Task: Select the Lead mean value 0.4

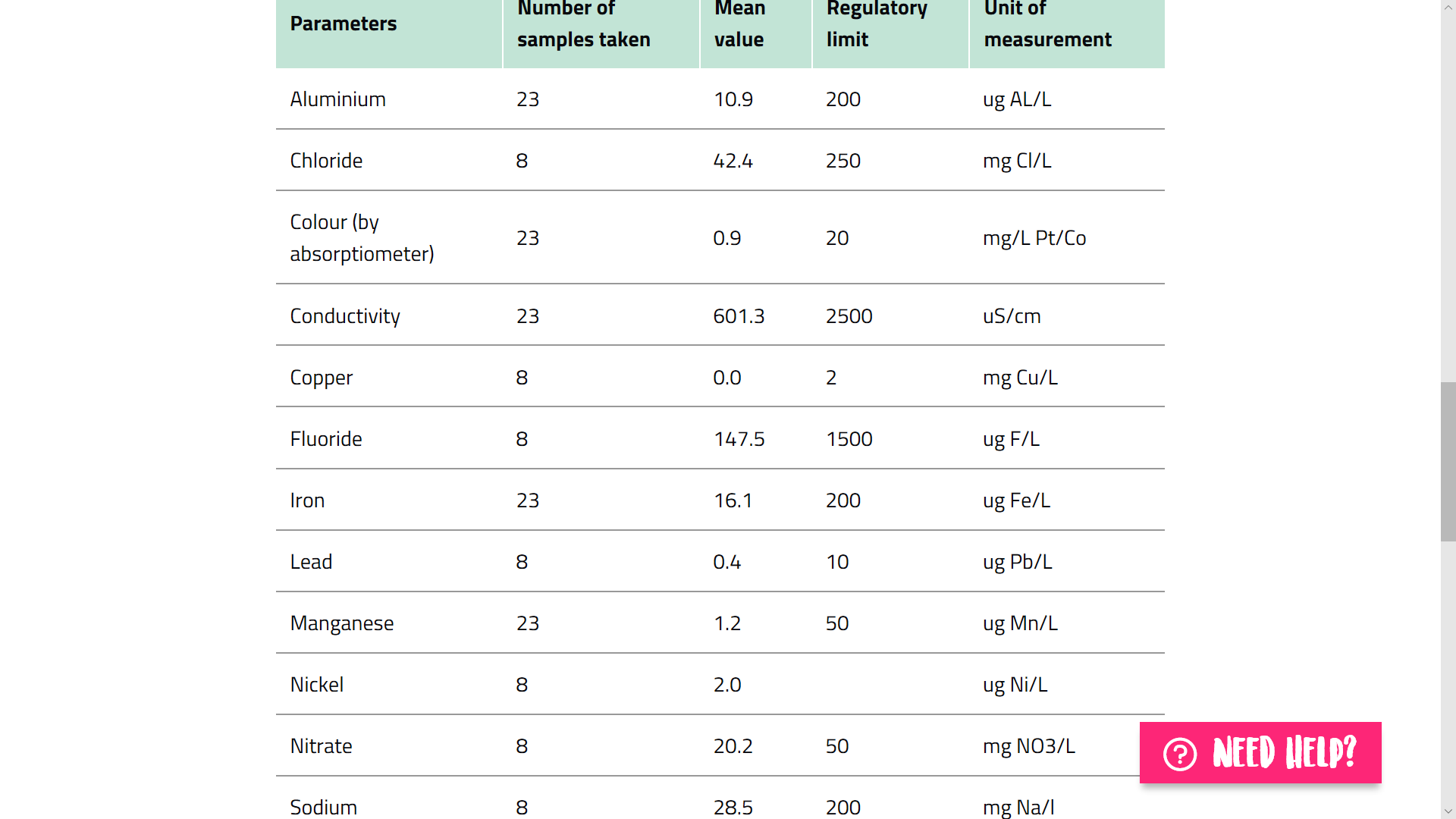Action: coord(726,562)
